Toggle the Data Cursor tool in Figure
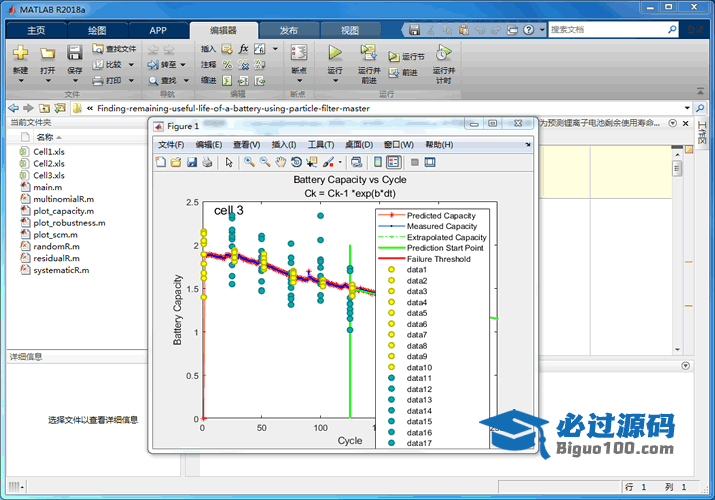This screenshot has height=500, width=715. (x=312, y=162)
